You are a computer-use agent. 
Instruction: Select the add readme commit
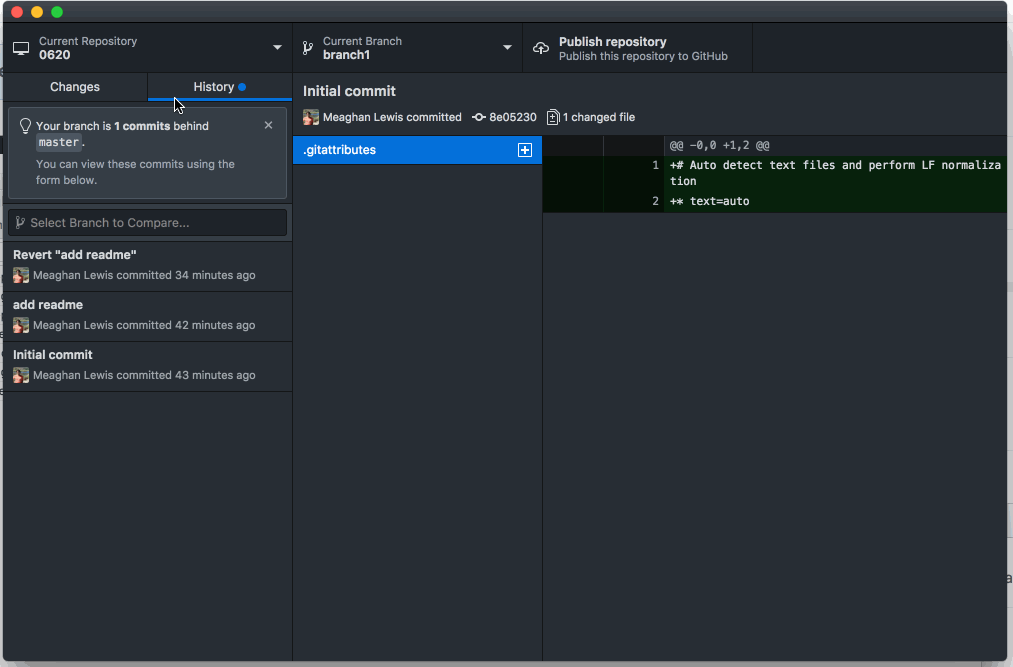point(147,317)
